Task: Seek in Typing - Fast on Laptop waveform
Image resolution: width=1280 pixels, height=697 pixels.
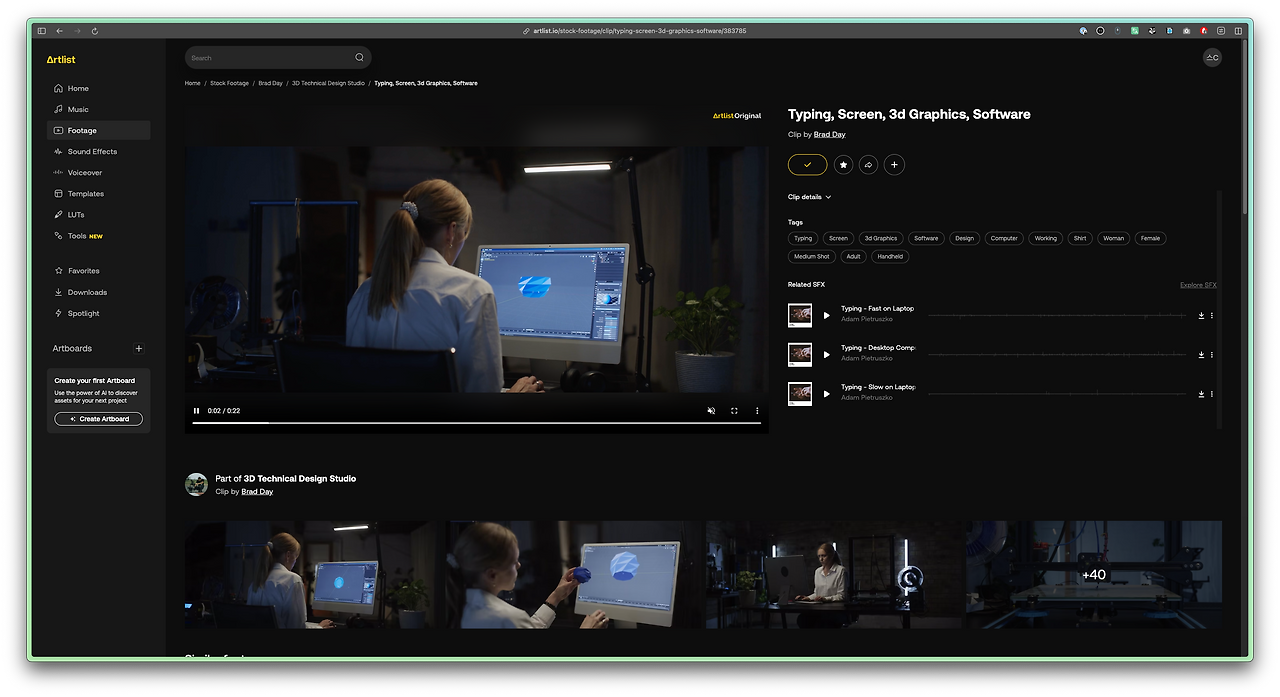Action: pyautogui.click(x=1058, y=316)
